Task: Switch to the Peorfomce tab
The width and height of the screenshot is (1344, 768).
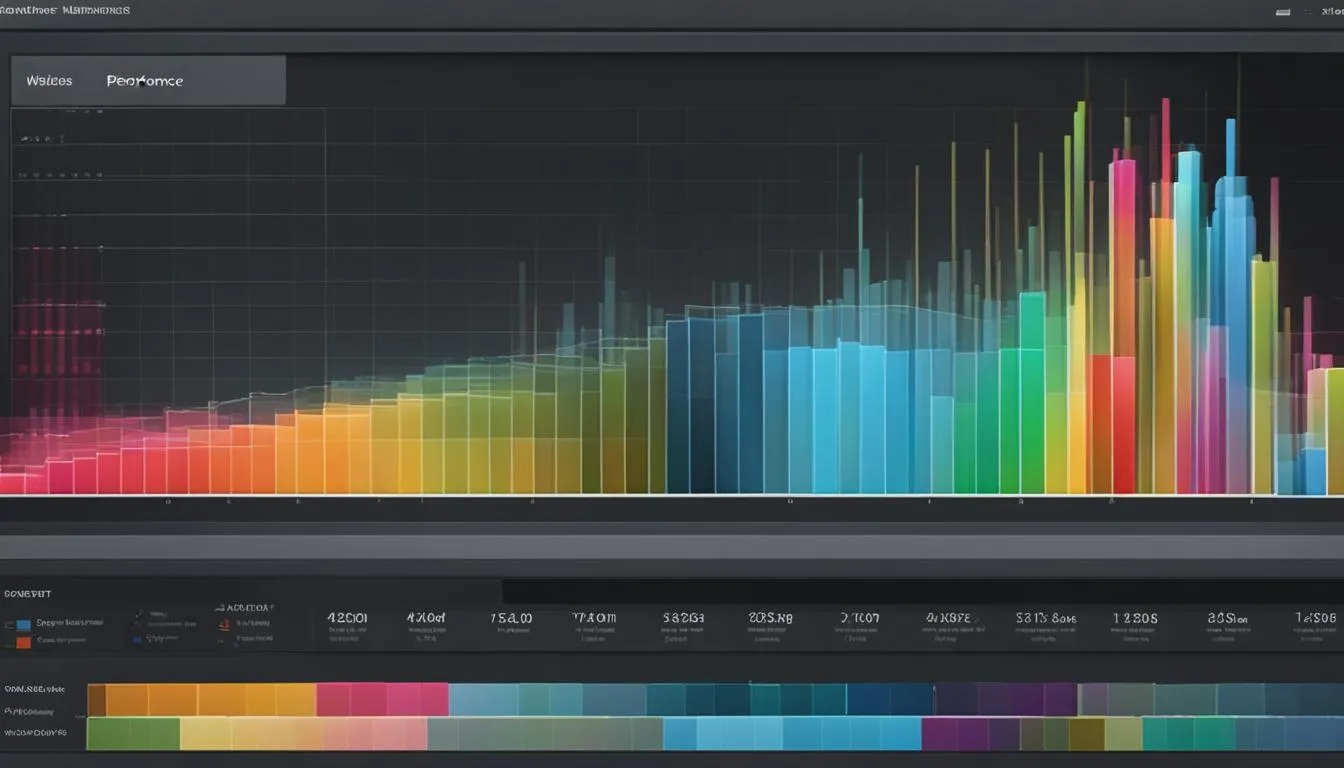Action: tap(145, 81)
